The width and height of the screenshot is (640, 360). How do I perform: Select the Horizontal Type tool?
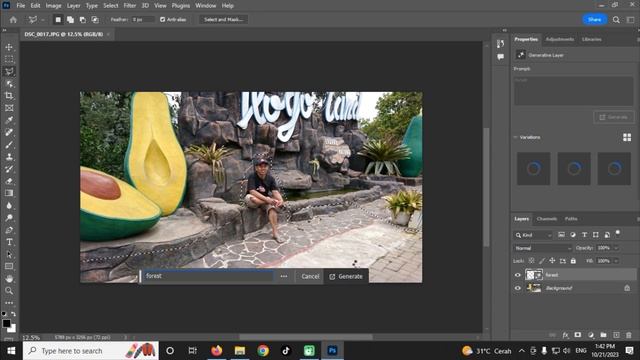pos(9,242)
